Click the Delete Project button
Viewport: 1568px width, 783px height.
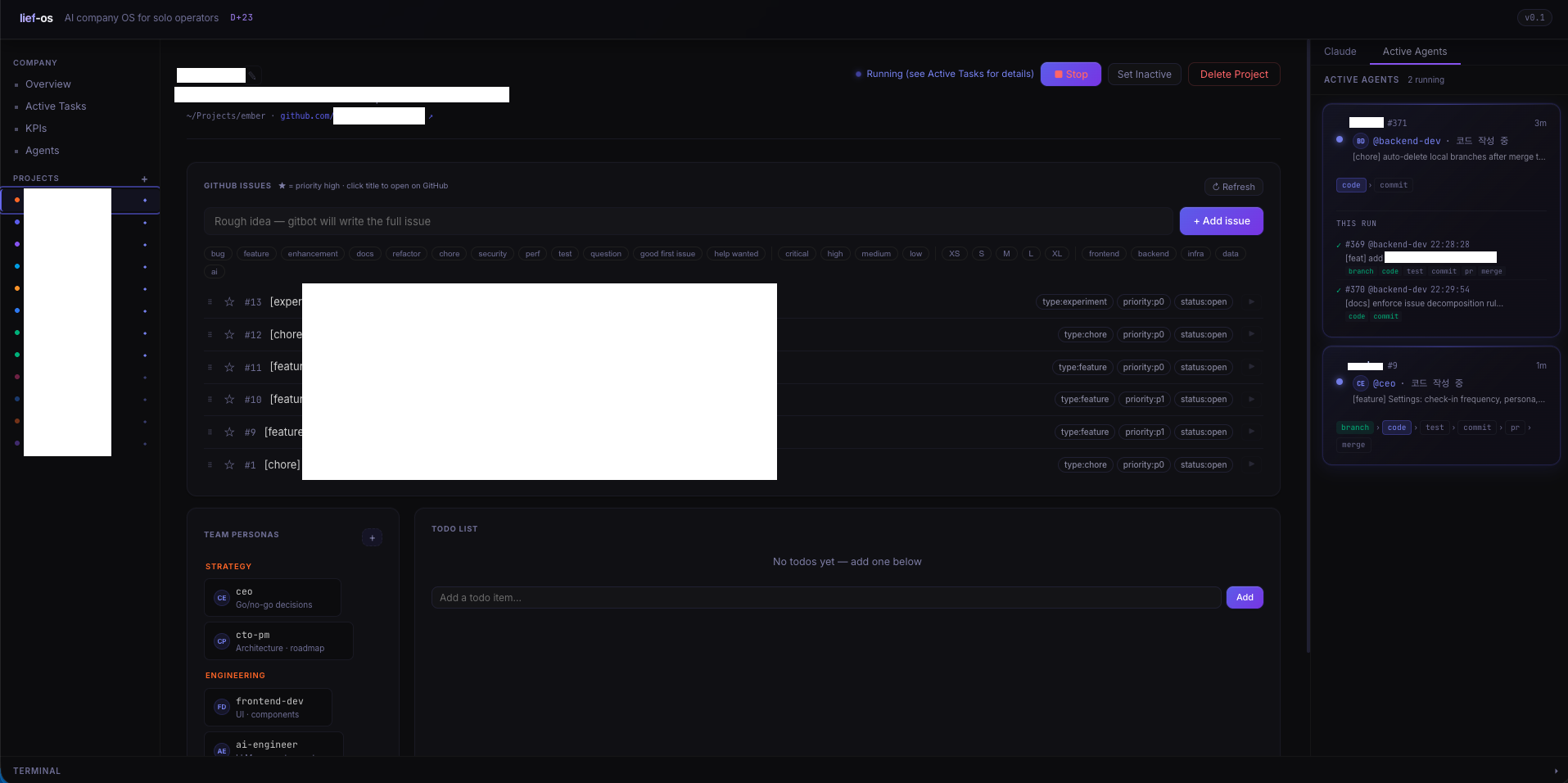click(1234, 75)
